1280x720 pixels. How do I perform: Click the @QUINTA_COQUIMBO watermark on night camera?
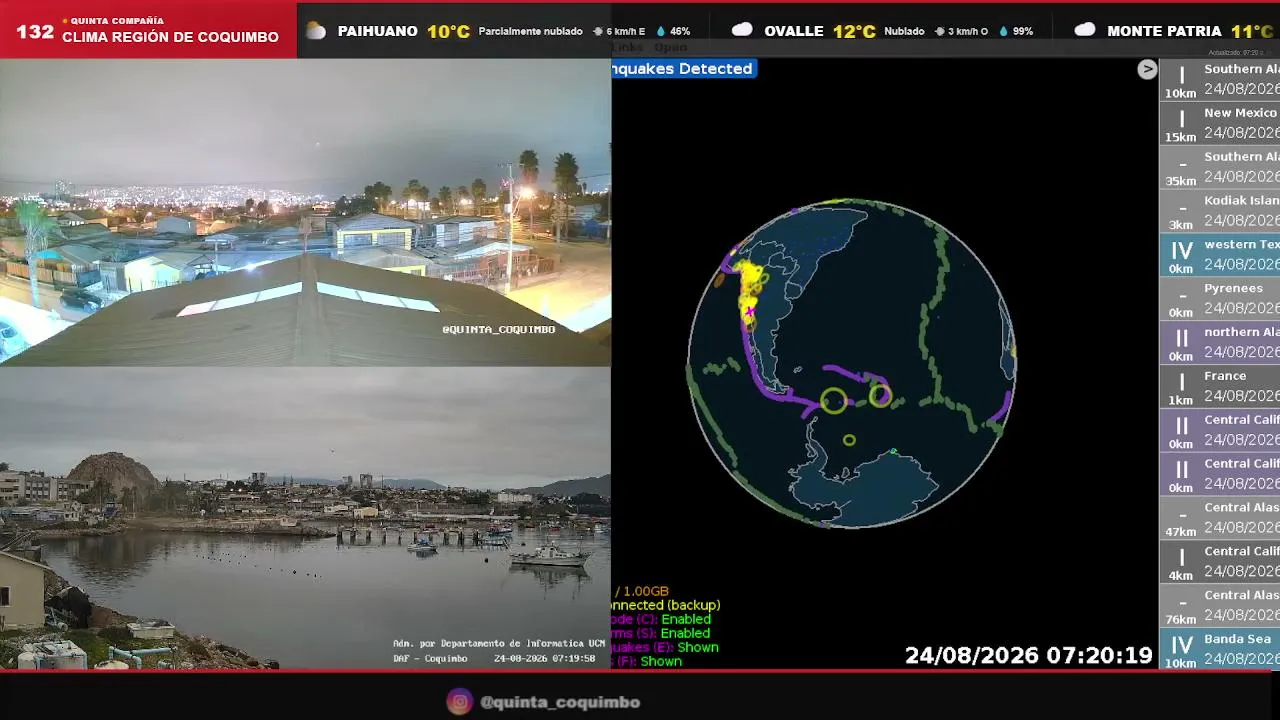click(499, 329)
